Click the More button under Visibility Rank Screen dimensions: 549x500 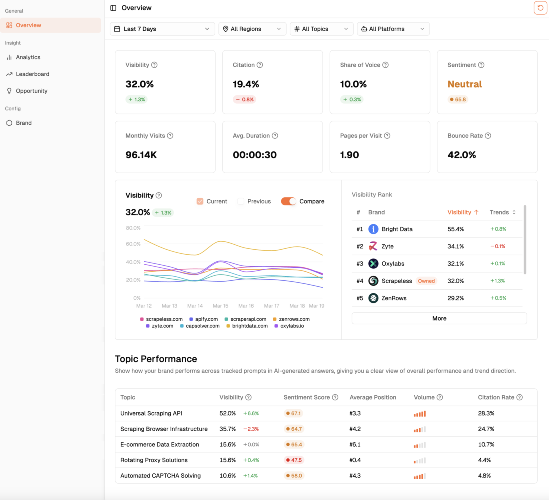439,318
